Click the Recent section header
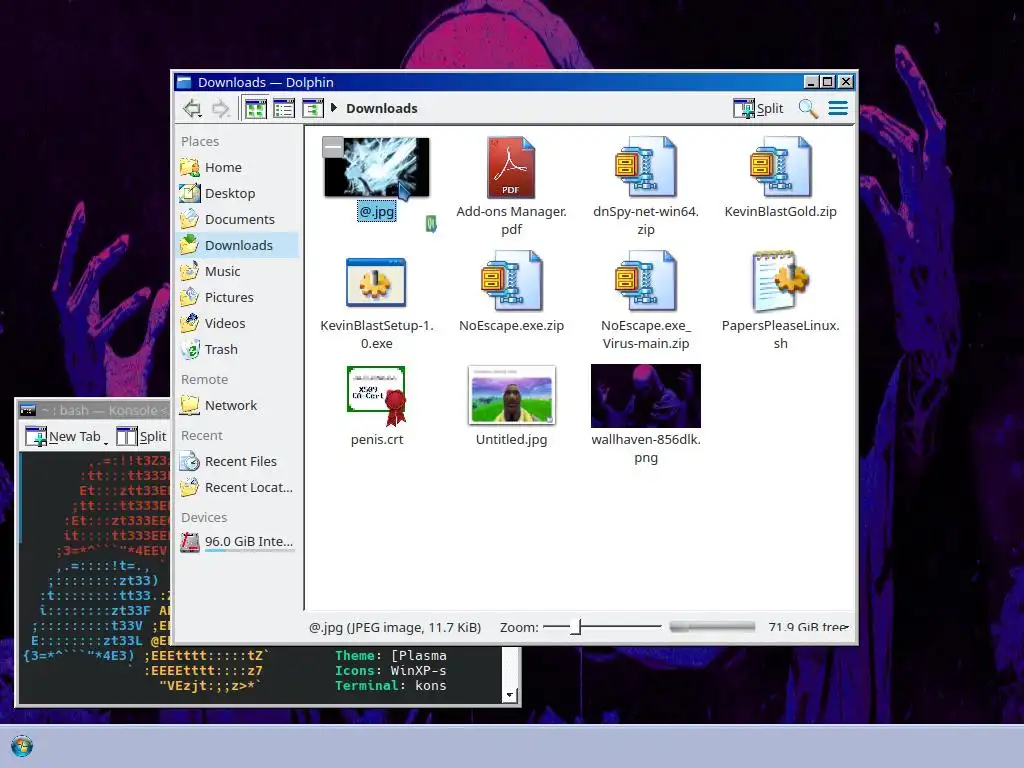 [202, 436]
